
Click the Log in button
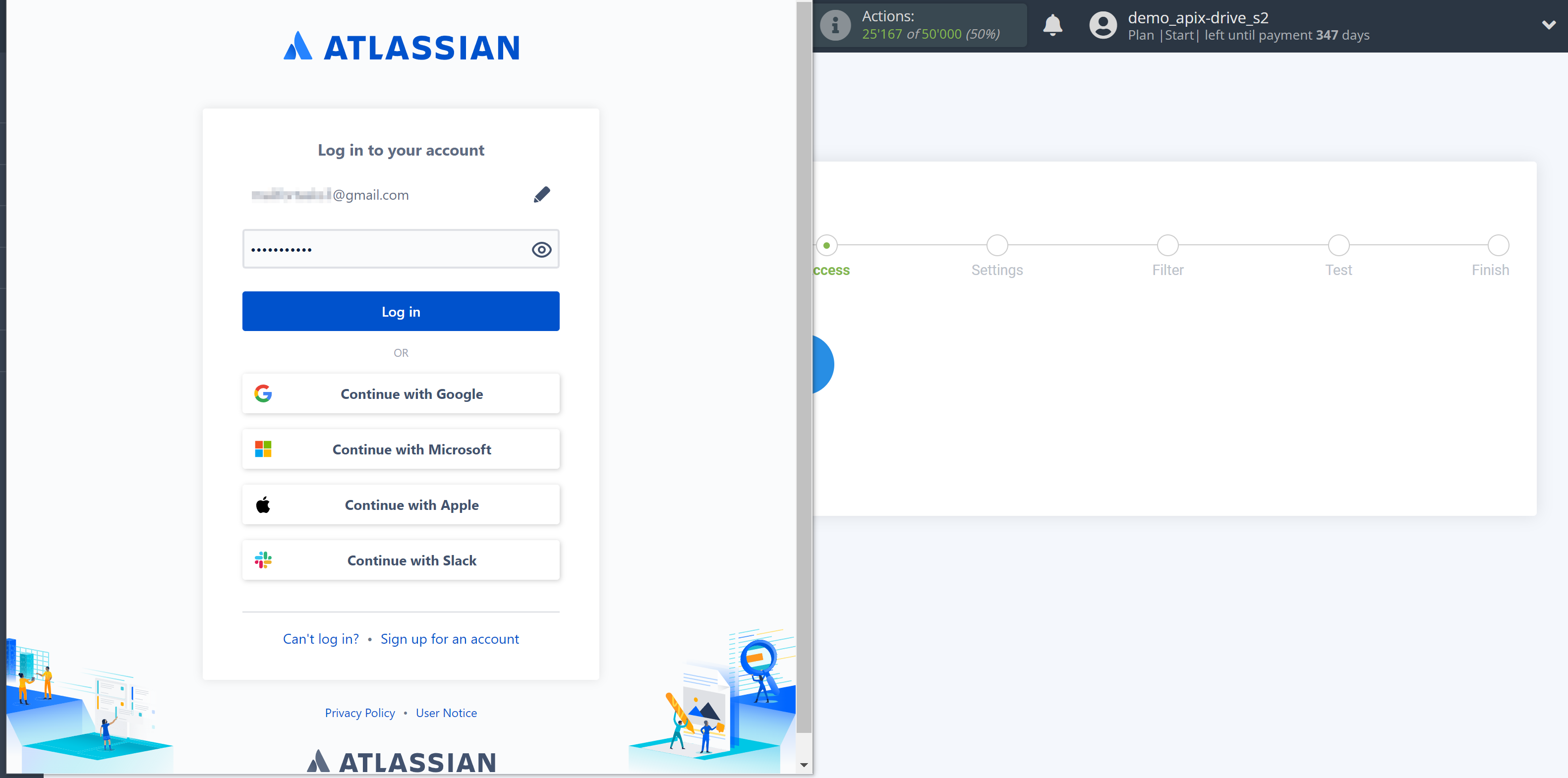click(x=400, y=311)
